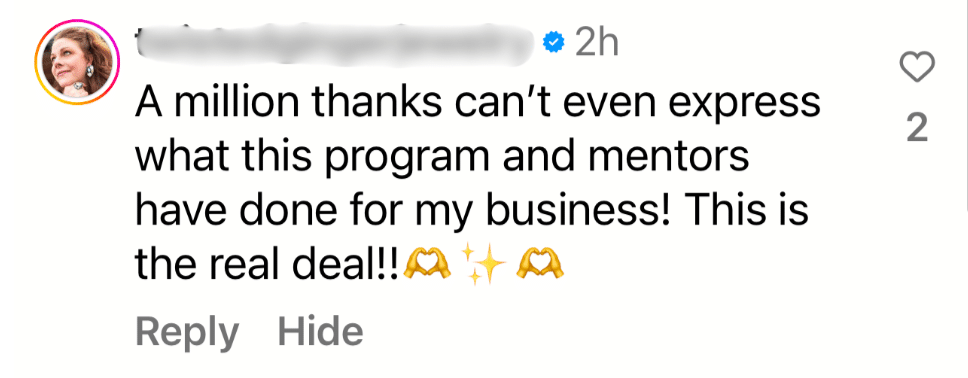Image resolution: width=968 pixels, height=378 pixels.
Task: Like the comment with the heart icon
Action: point(917,67)
